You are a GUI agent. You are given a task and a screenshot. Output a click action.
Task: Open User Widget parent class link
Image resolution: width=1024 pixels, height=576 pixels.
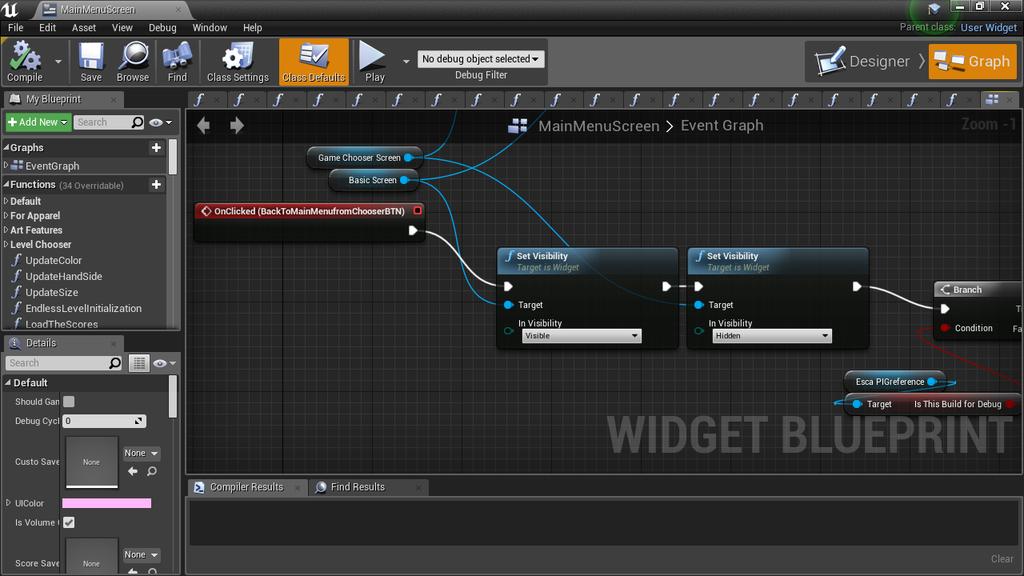point(988,27)
